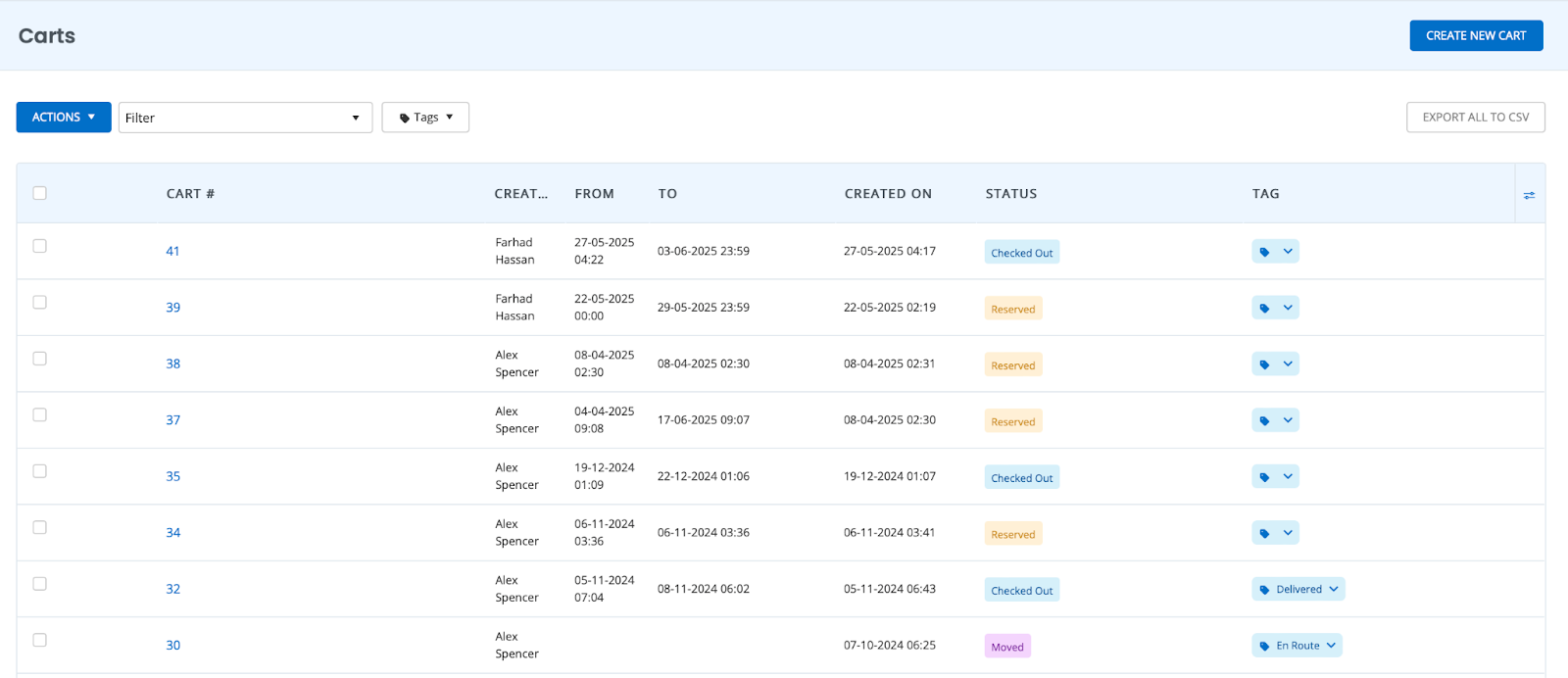The height and width of the screenshot is (678, 1568).
Task: Click the tag icon in cart 38 row
Action: [1264, 364]
